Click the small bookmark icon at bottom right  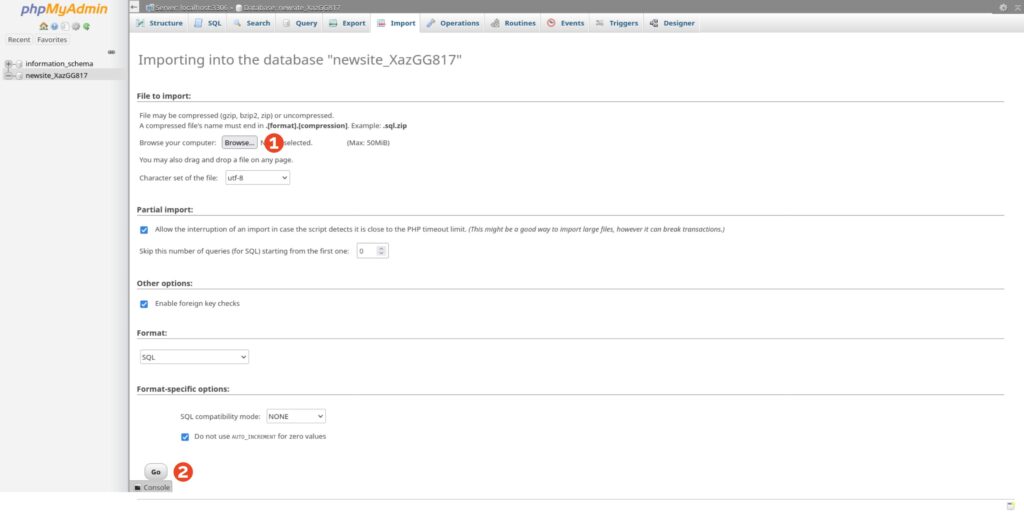click(1010, 506)
